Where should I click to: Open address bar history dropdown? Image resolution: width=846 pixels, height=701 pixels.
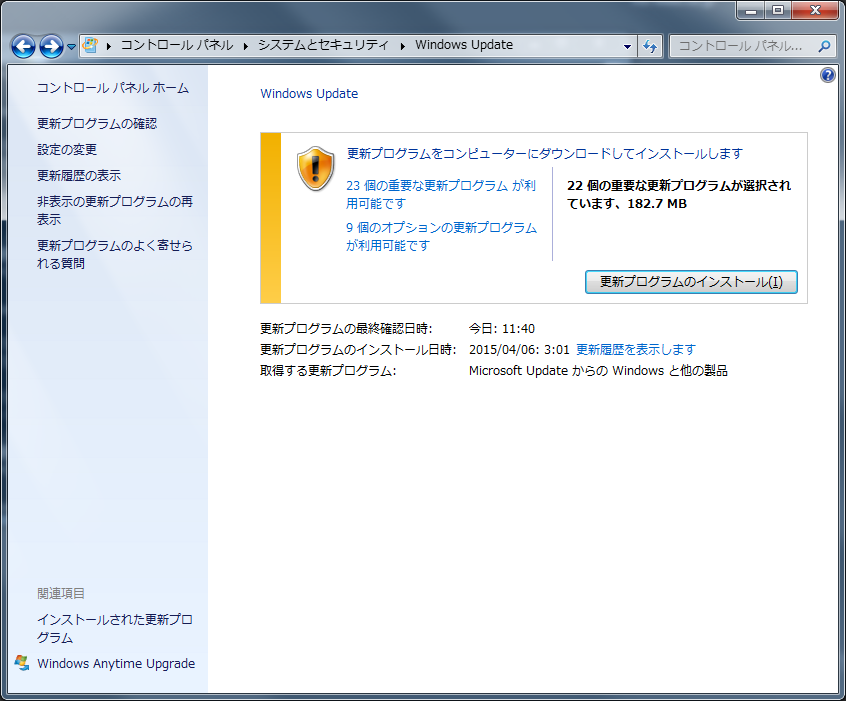(627, 46)
